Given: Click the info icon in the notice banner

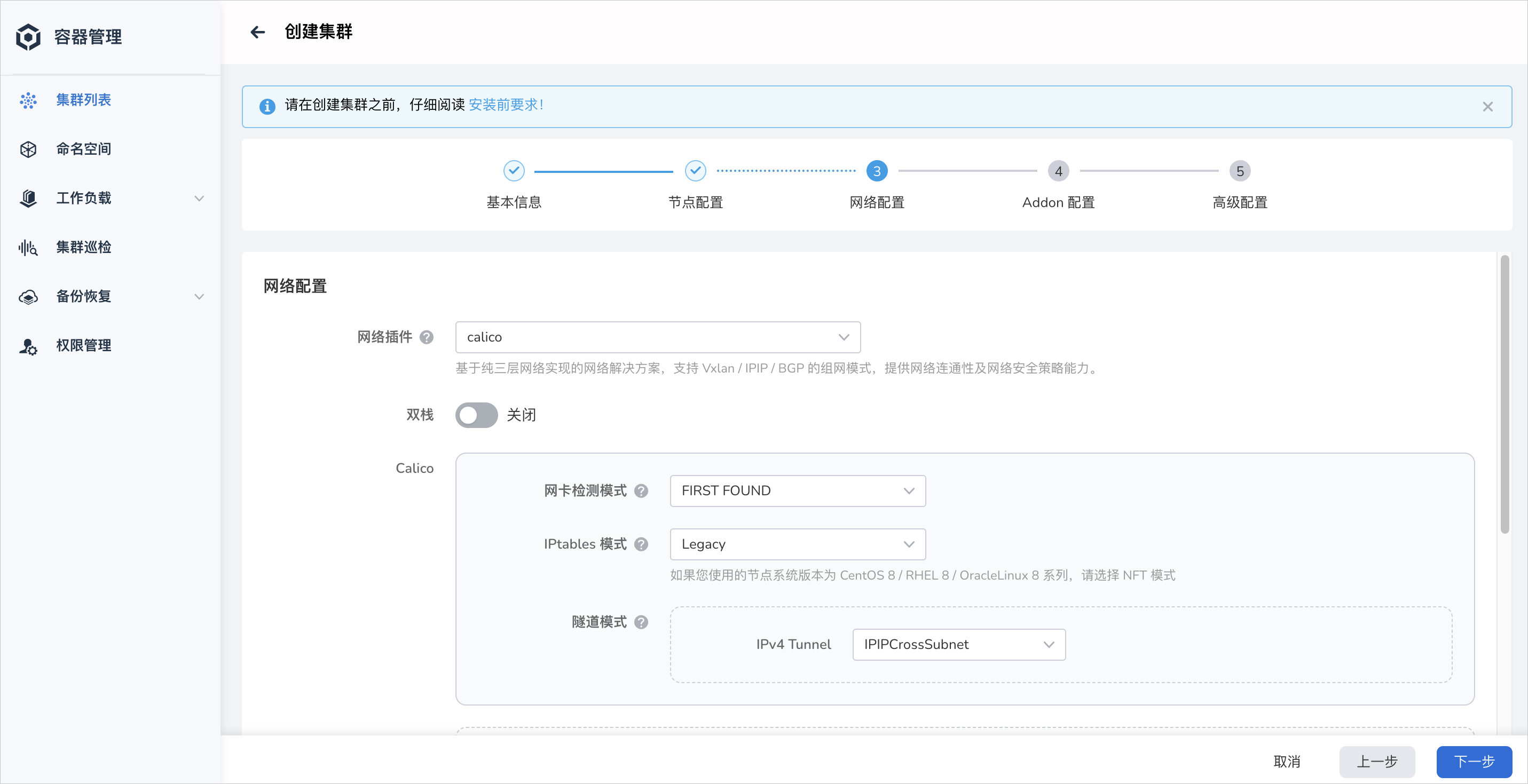Looking at the screenshot, I should point(267,106).
